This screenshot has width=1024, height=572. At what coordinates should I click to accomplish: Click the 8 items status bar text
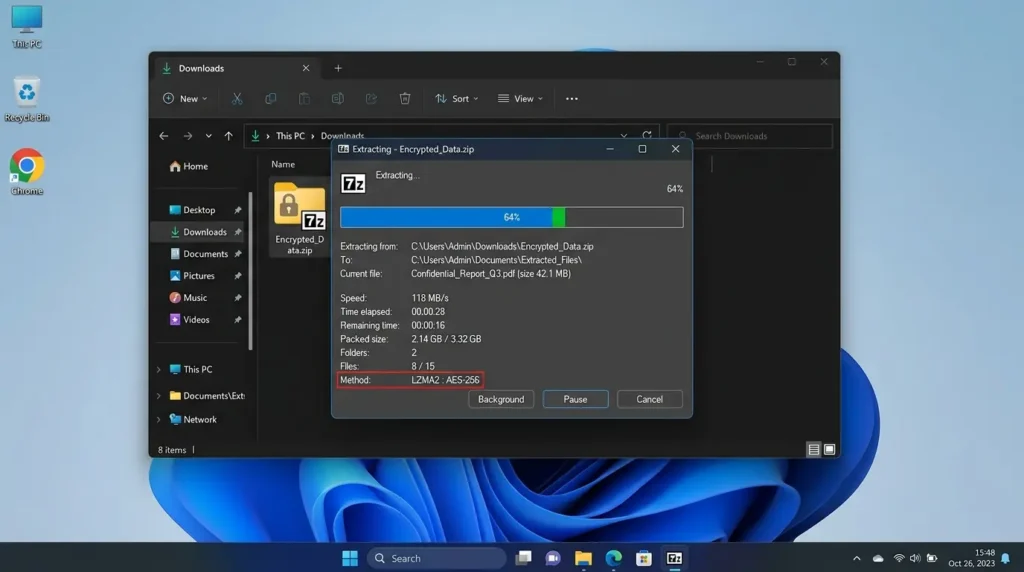click(172, 450)
